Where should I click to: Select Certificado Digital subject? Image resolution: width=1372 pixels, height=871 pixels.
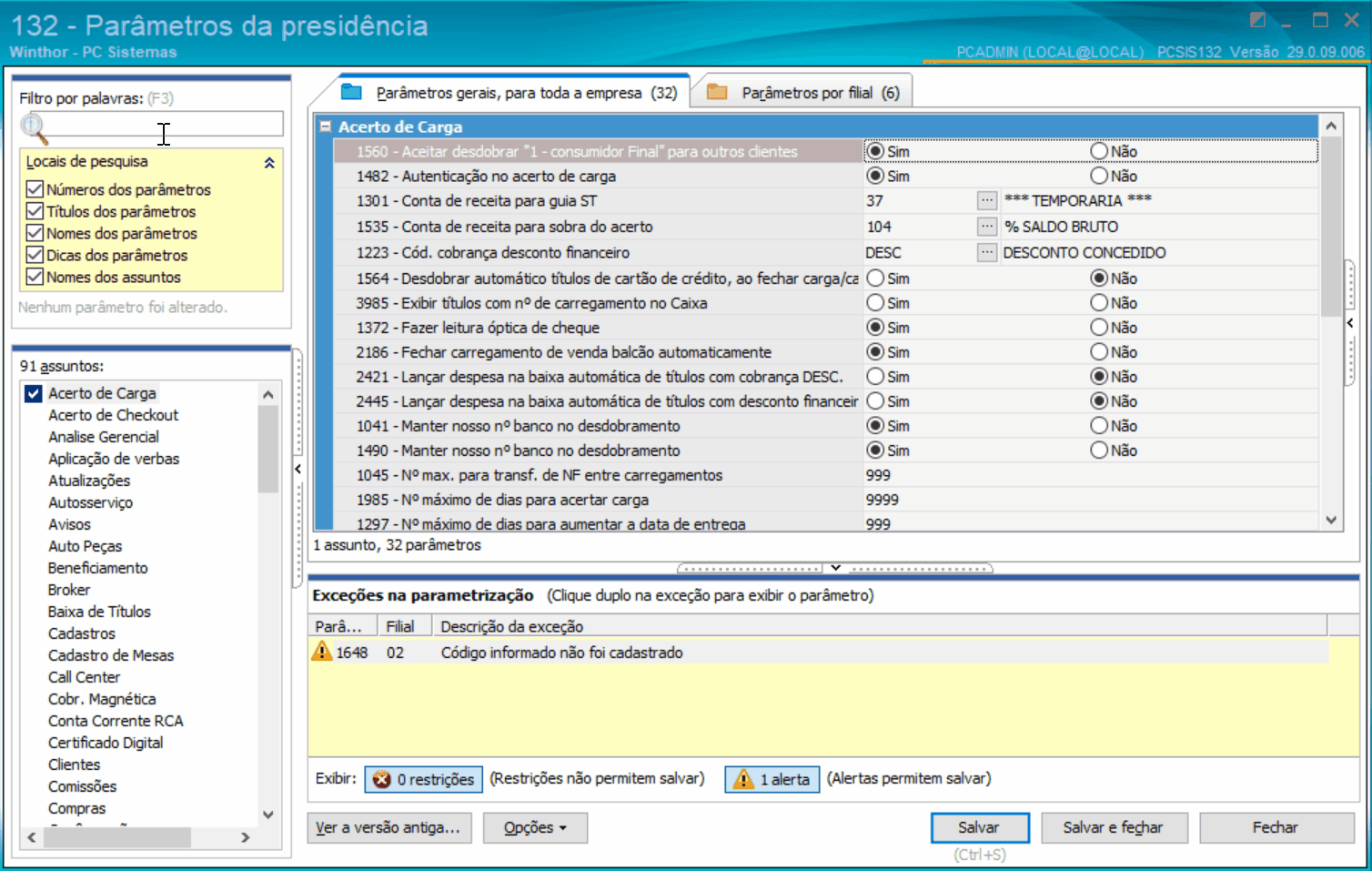(106, 743)
